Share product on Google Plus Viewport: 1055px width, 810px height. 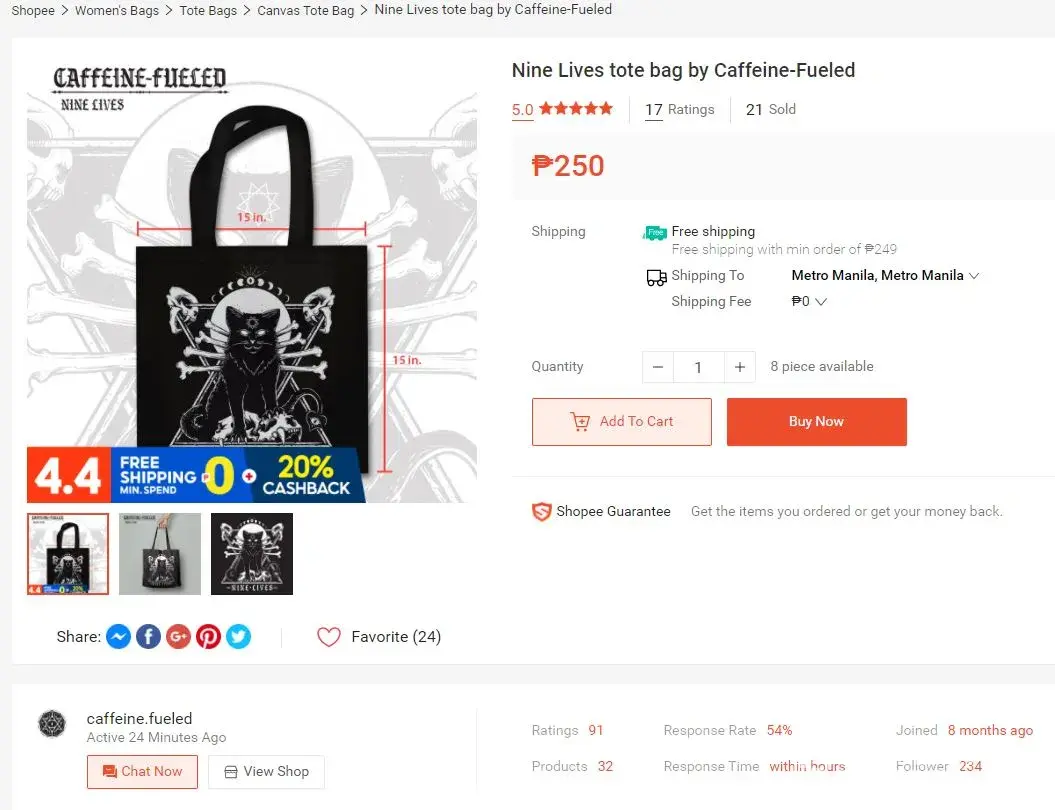click(x=178, y=636)
